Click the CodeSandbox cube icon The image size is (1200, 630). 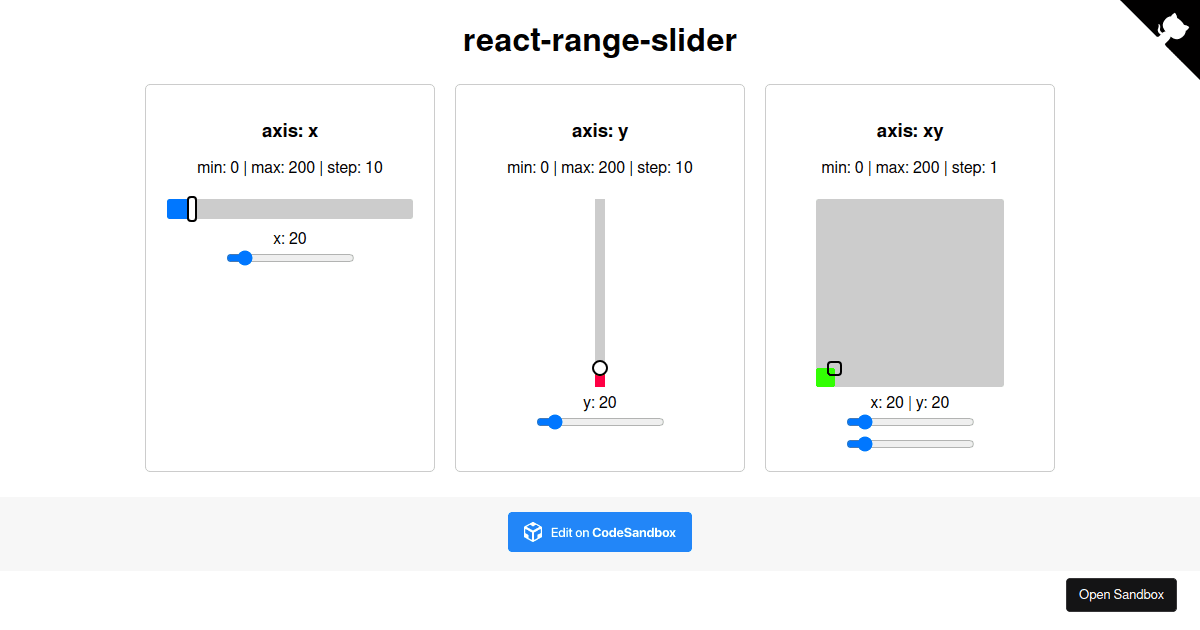531,532
